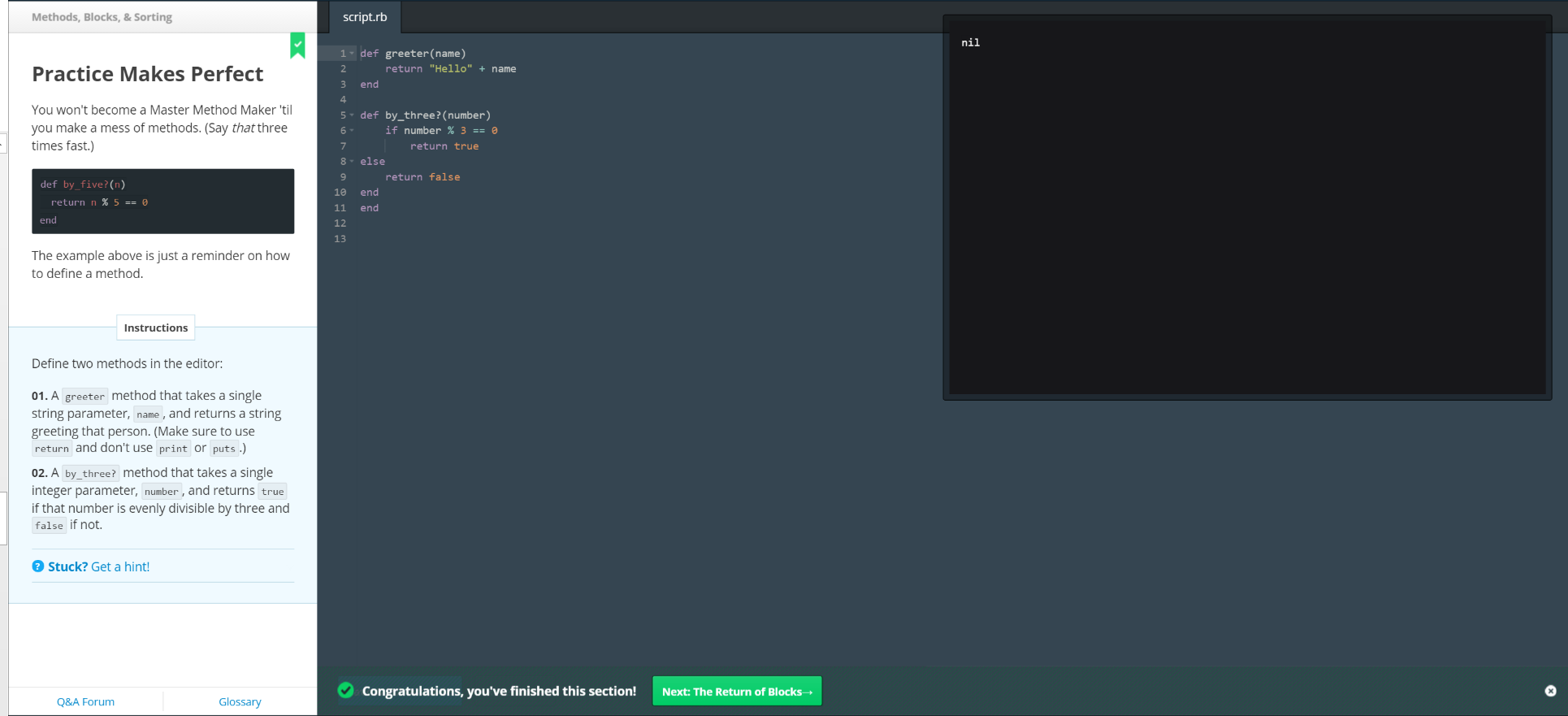Collapse the by_three? method fold arrow
Screen dimensions: 1568x716
coord(352,115)
